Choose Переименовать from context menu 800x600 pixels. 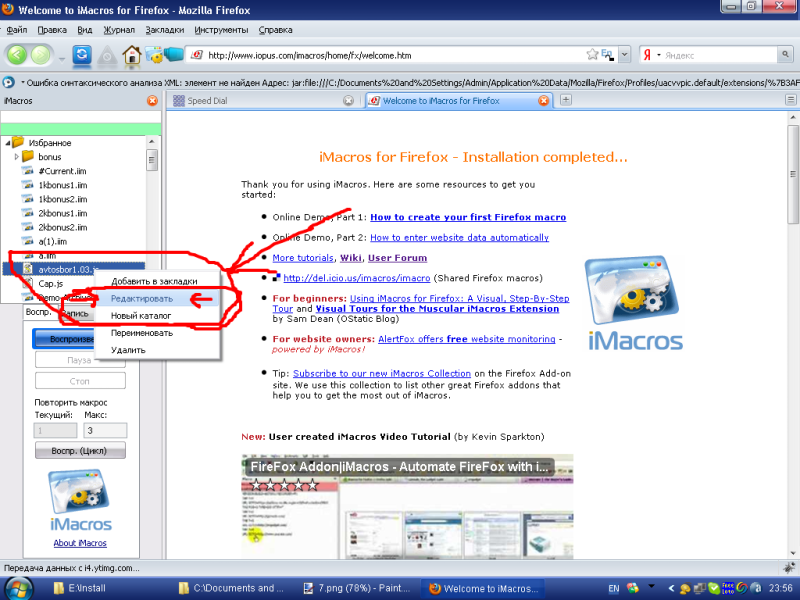[158, 333]
